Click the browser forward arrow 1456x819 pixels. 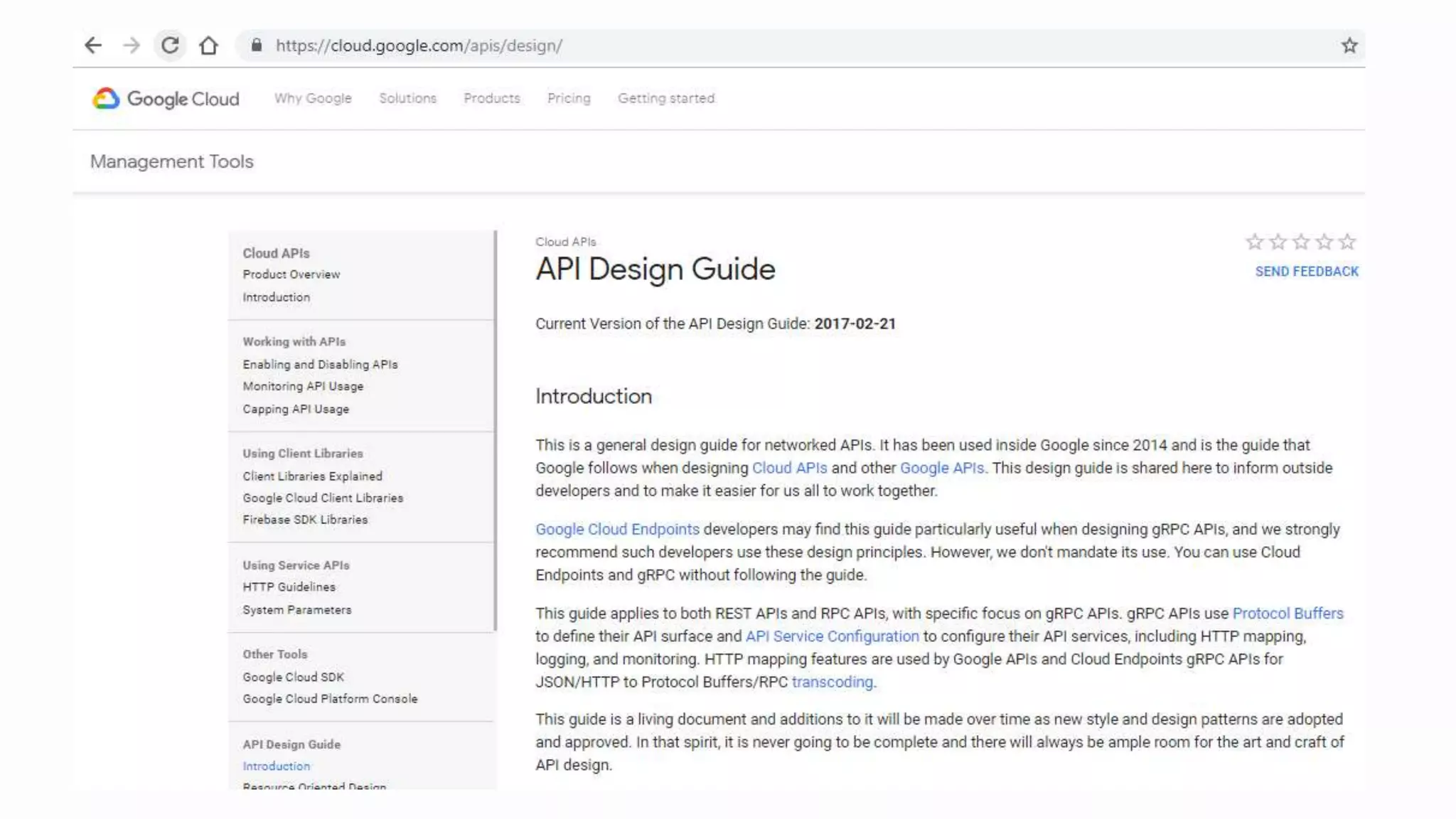click(x=132, y=45)
